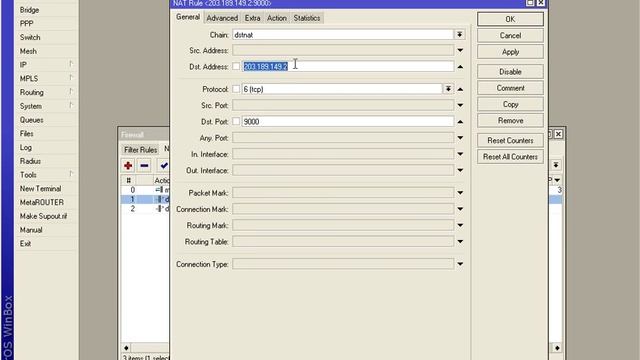Open the Queues menu item
This screenshot has width=640, height=360.
31,120
